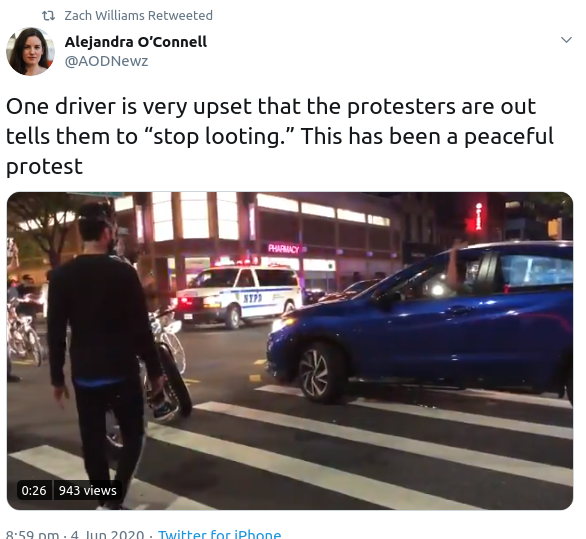Click the tweet text about the driver
The image size is (586, 539).
(x=280, y=136)
